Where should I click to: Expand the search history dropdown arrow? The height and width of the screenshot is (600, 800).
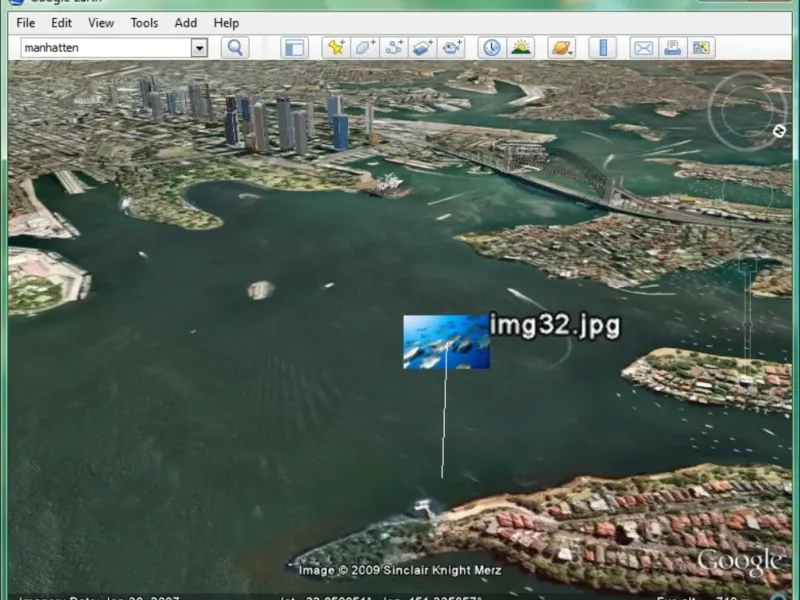coord(199,48)
